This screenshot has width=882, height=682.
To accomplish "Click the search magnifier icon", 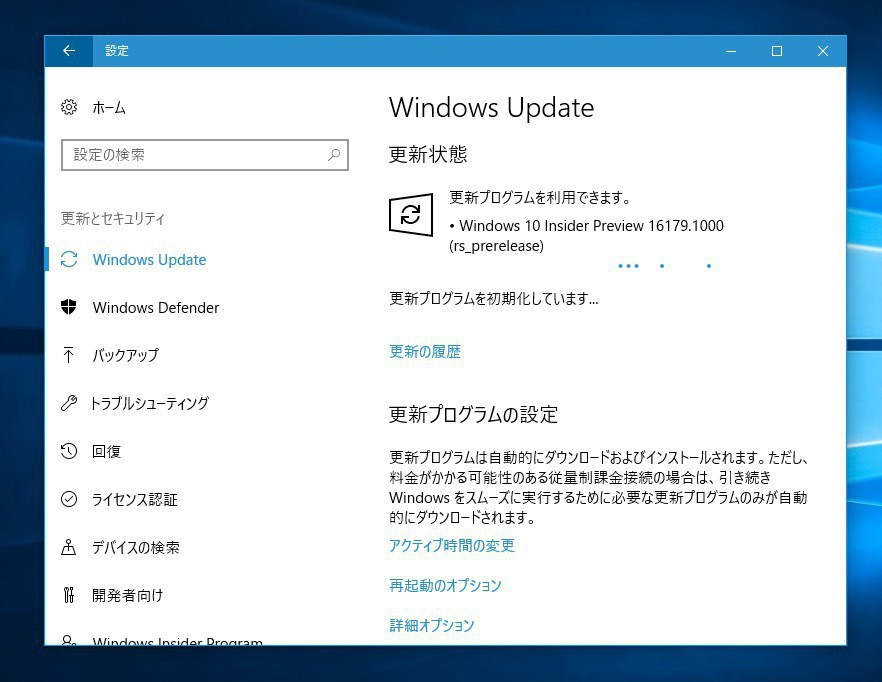I will point(334,155).
